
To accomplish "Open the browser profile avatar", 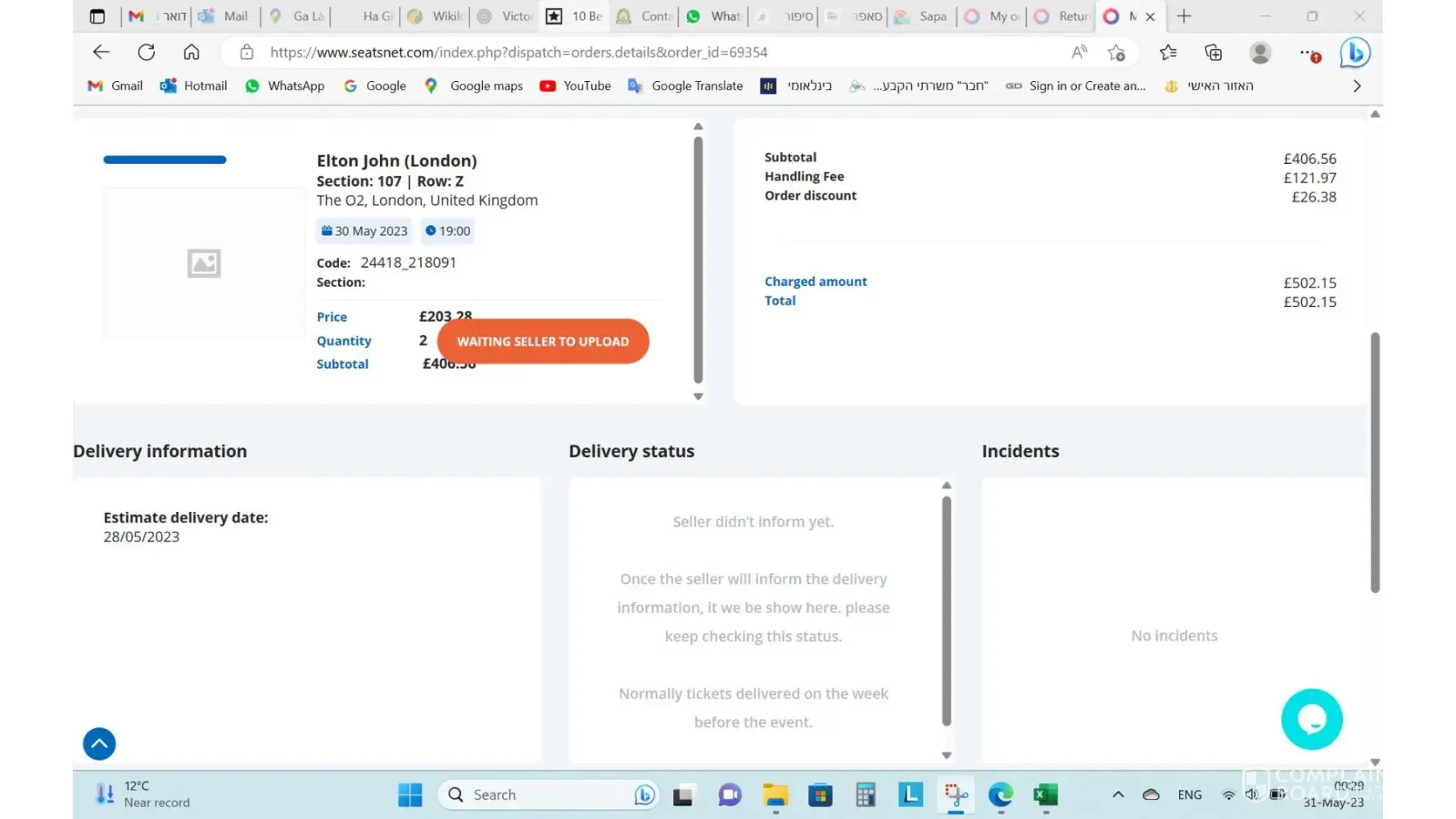I will point(1260,52).
